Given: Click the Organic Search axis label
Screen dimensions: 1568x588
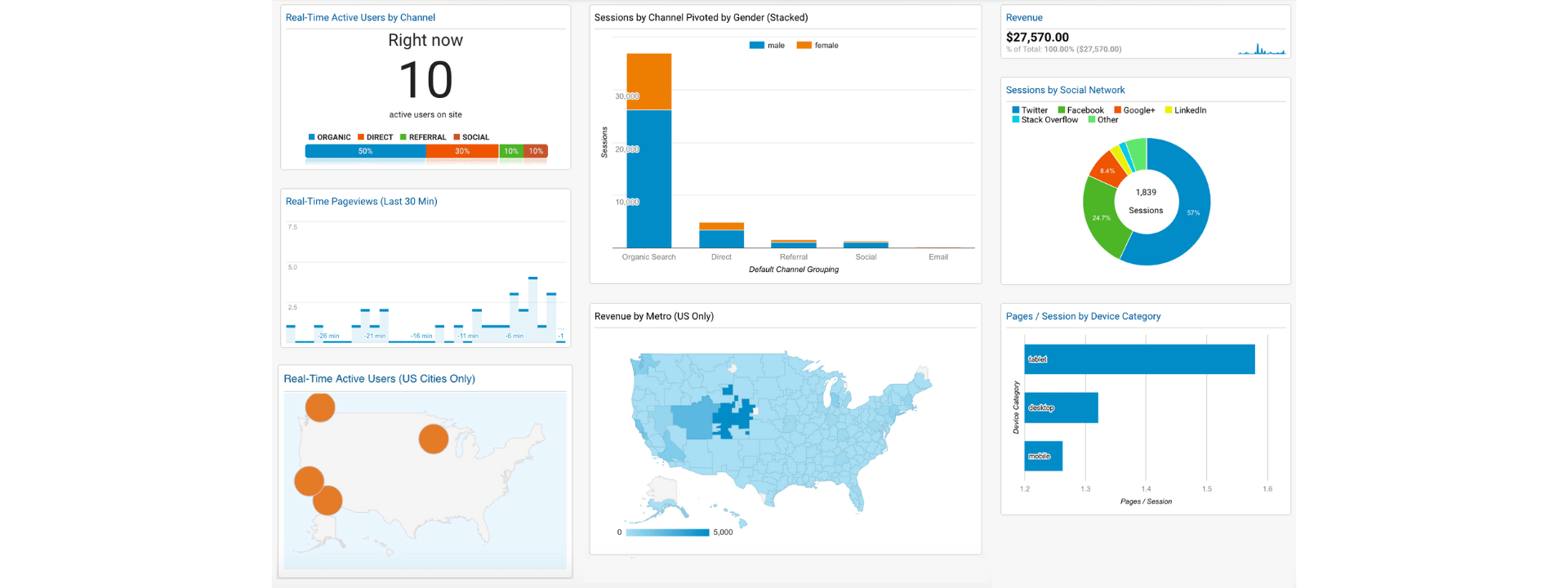Looking at the screenshot, I should click(x=649, y=257).
